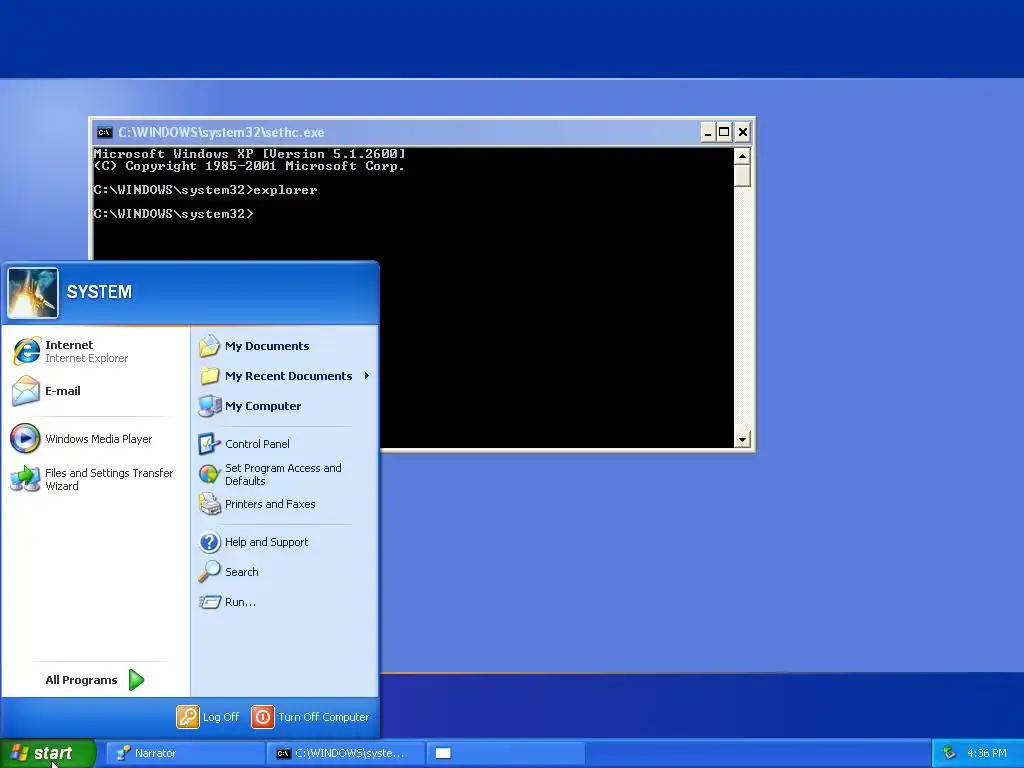Open the E-mail envelope icon
The image size is (1024, 768).
[x=26, y=391]
